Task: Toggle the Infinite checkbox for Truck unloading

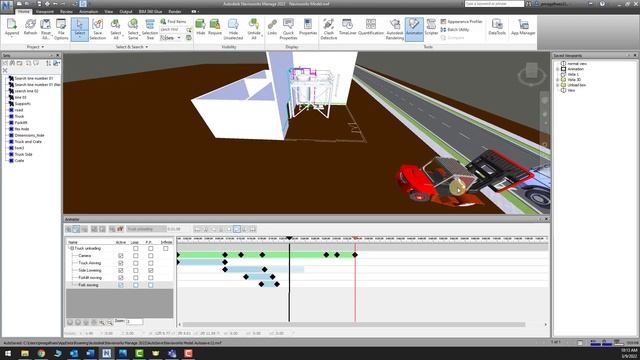Action: coord(165,248)
